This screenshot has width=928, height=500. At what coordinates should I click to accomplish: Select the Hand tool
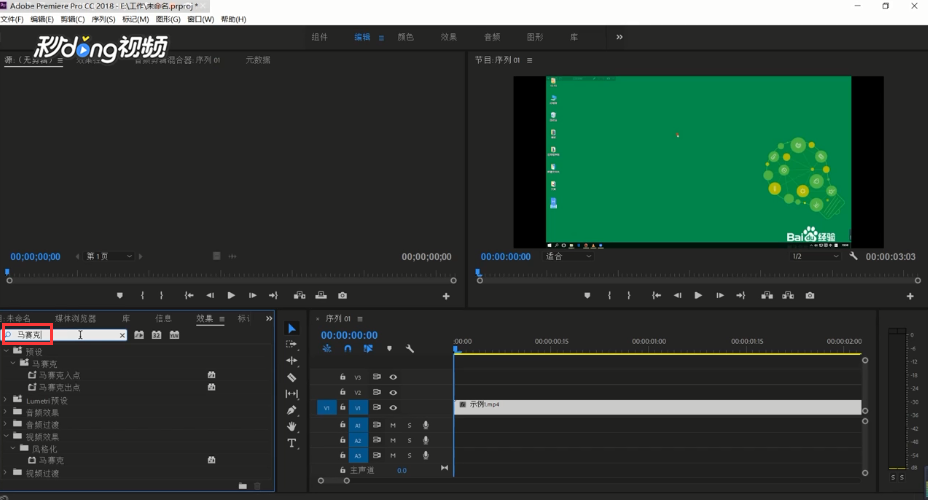tap(292, 426)
